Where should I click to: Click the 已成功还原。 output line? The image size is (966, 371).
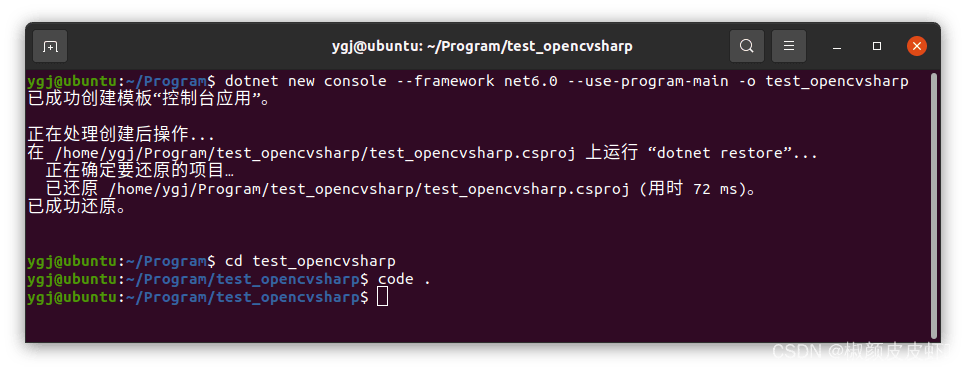[x=78, y=207]
